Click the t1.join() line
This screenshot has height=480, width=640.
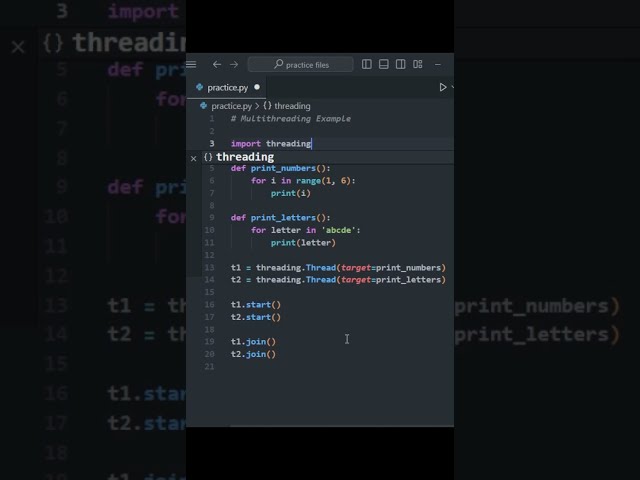[x=253, y=342]
